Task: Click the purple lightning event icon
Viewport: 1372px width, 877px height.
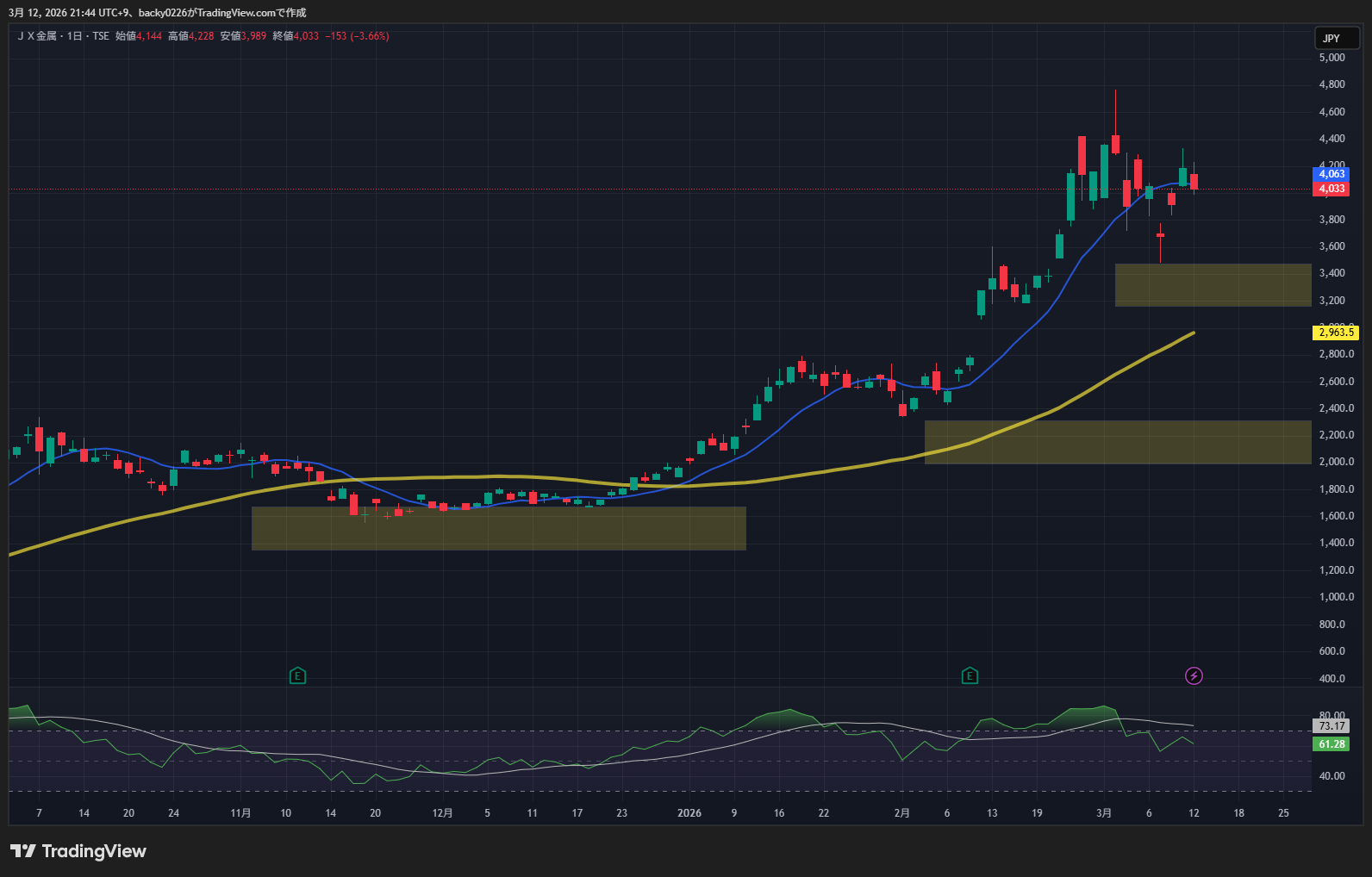Action: click(1194, 676)
